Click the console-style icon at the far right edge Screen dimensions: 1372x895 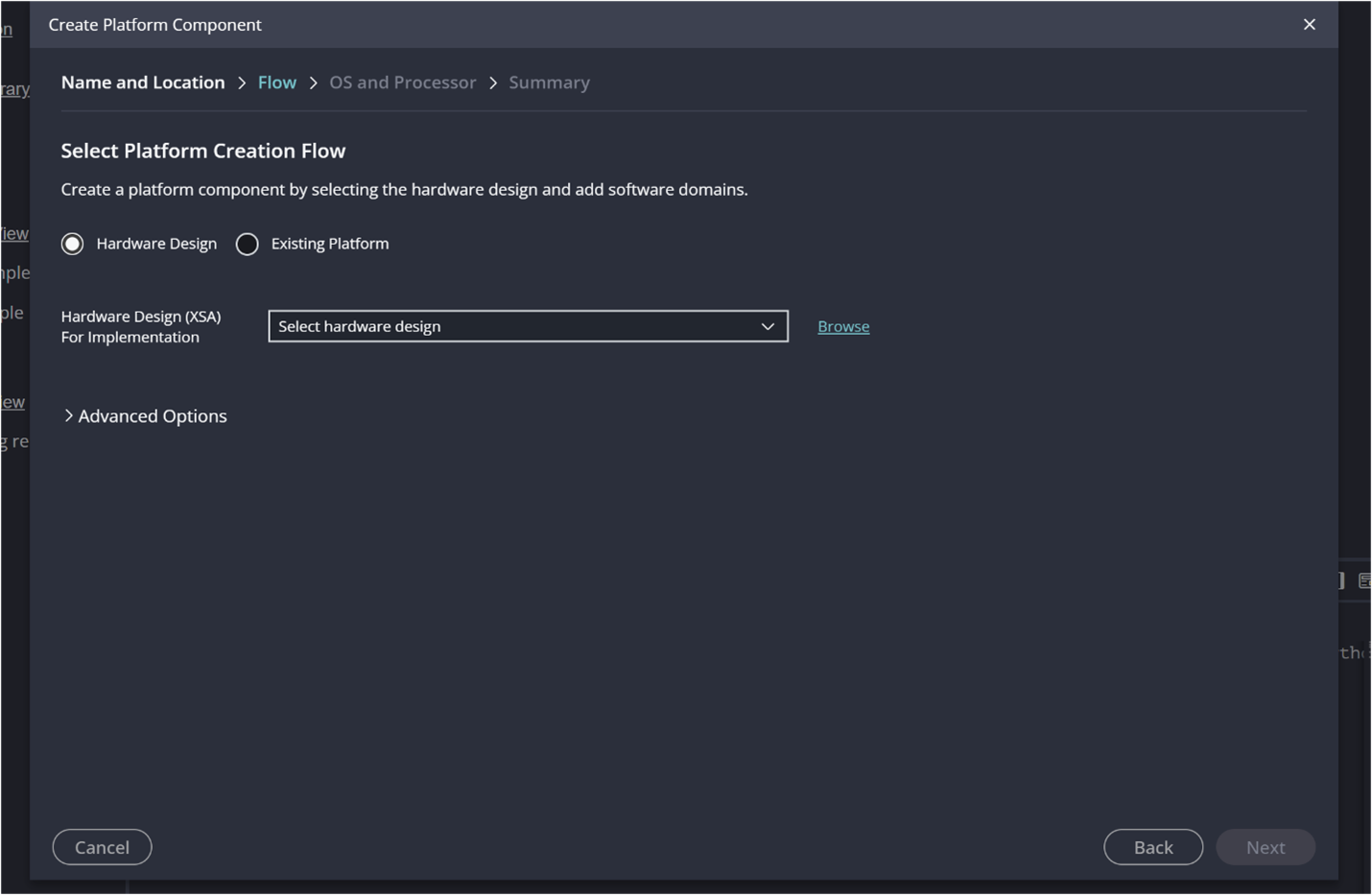tap(1367, 579)
